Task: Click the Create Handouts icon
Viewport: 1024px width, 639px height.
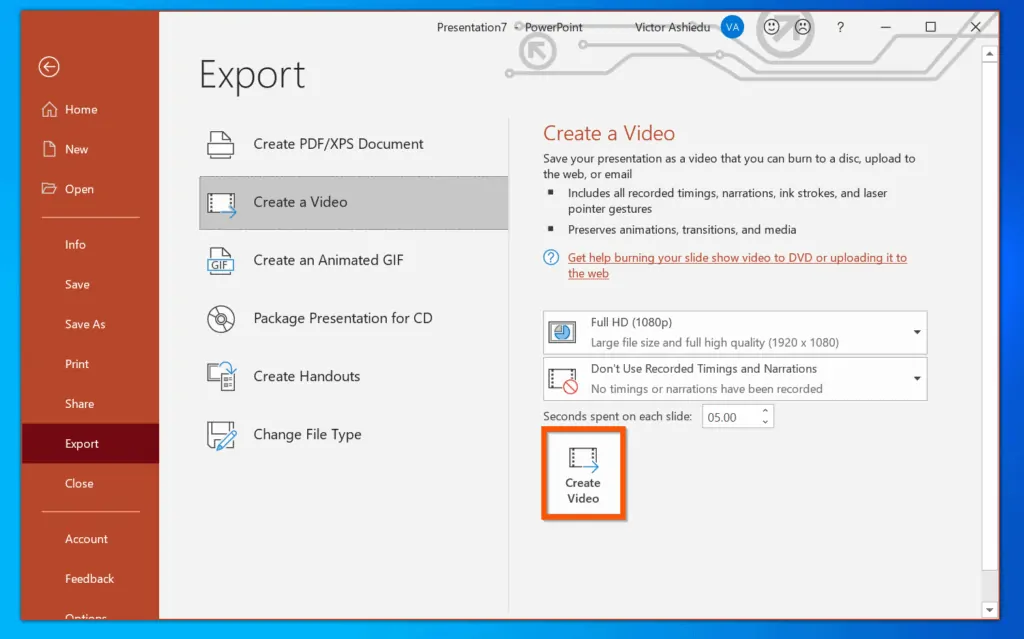Action: point(220,376)
